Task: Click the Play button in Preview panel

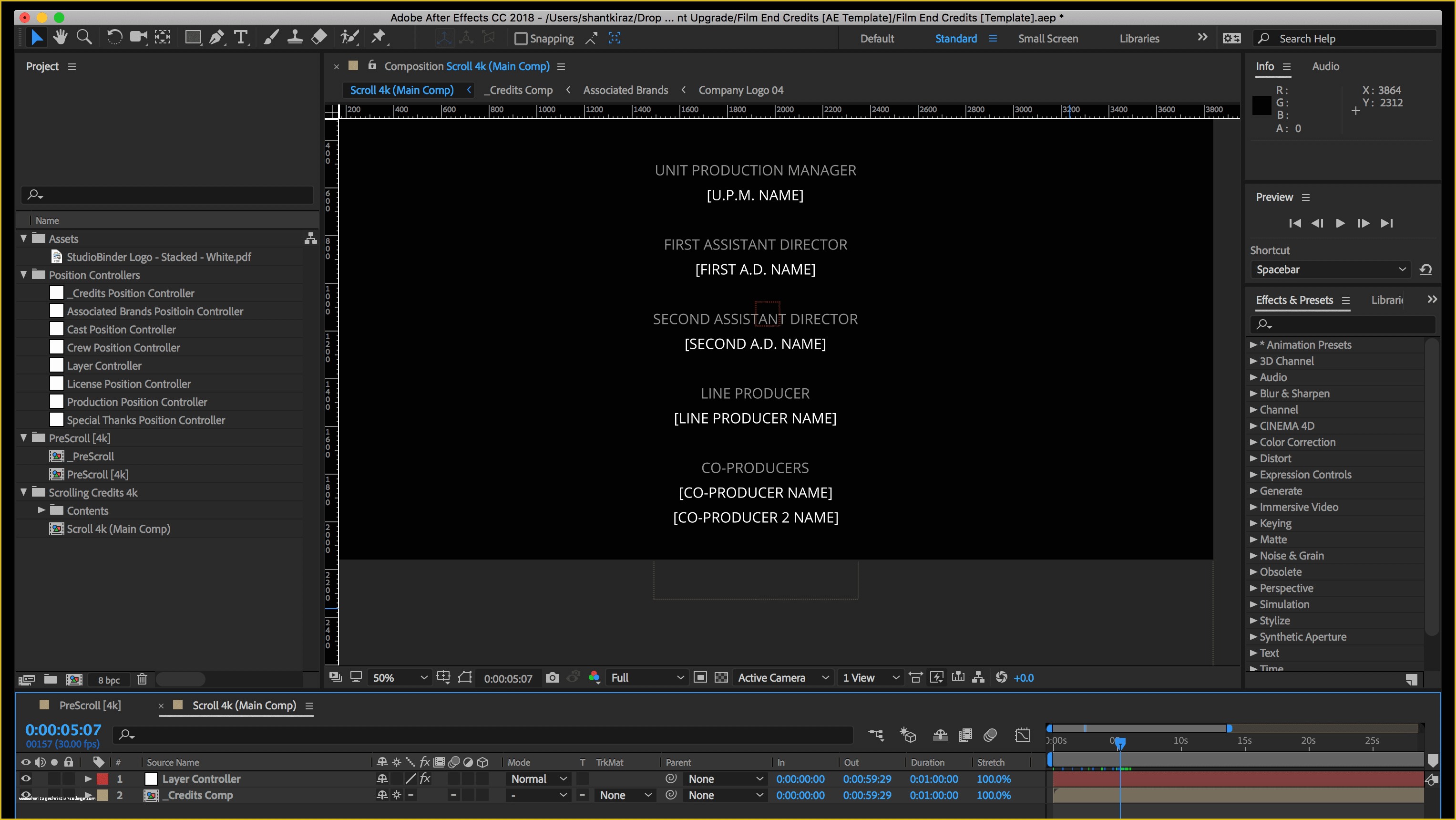Action: tap(1340, 222)
